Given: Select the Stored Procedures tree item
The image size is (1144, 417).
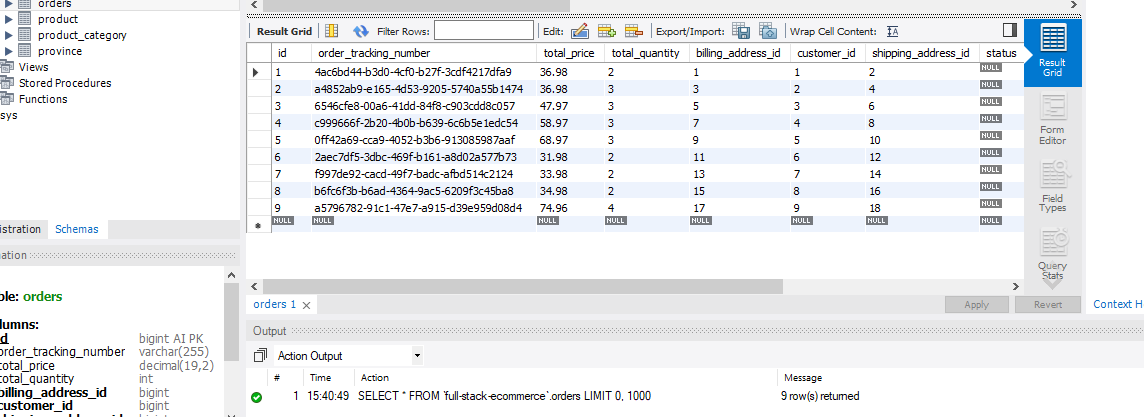Looking at the screenshot, I should coord(64,83).
